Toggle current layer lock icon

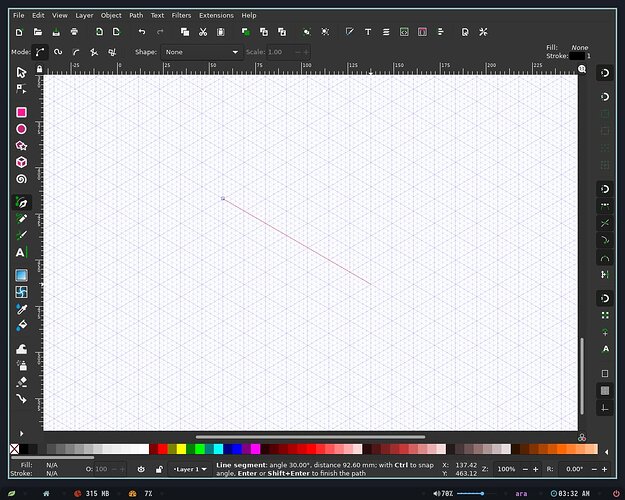[159, 469]
